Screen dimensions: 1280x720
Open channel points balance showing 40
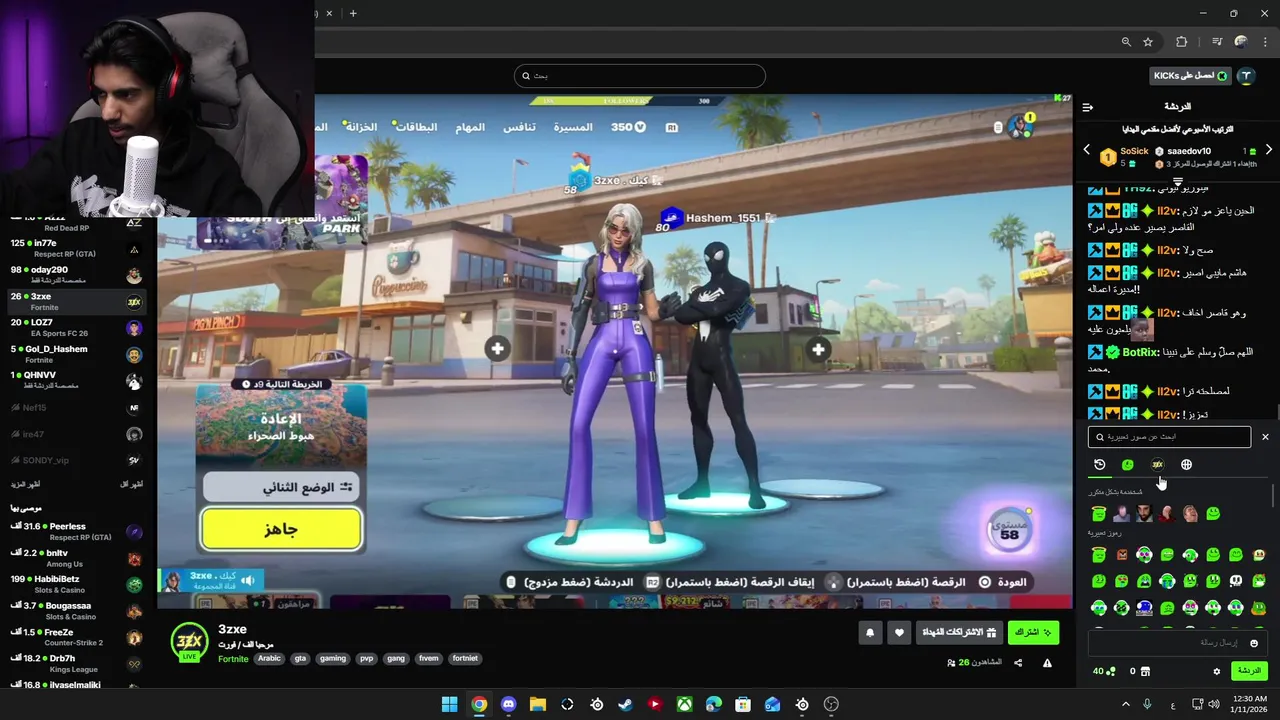pyautogui.click(x=1104, y=671)
